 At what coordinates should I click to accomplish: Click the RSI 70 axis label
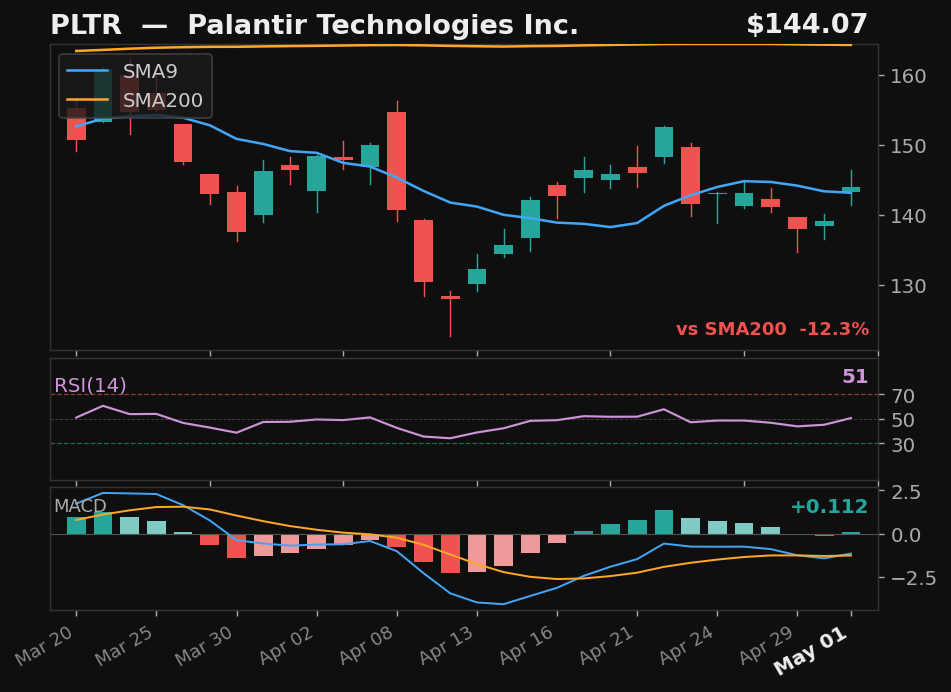902,397
